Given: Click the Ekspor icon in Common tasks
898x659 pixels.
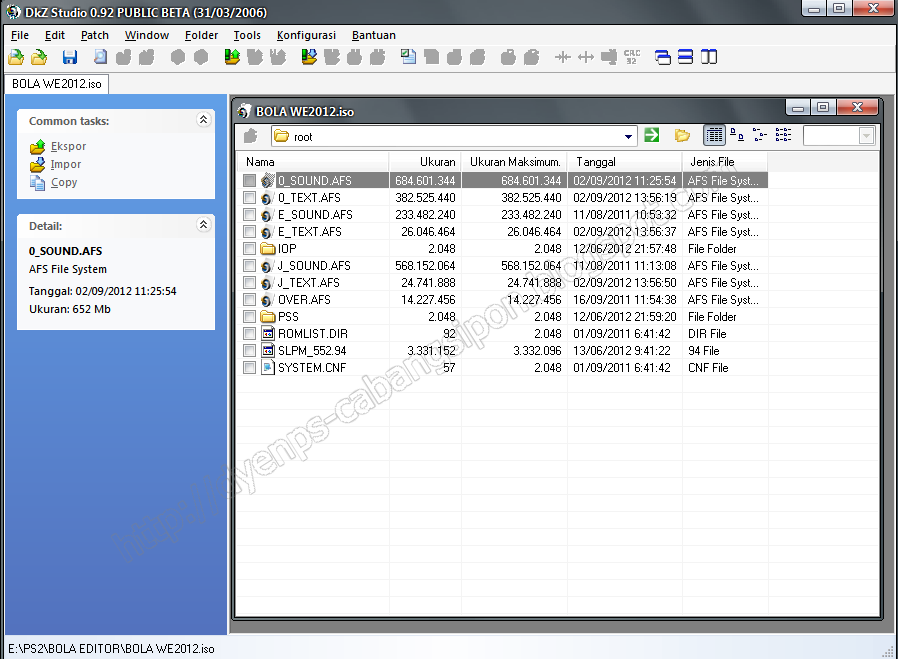Looking at the screenshot, I should point(37,147).
